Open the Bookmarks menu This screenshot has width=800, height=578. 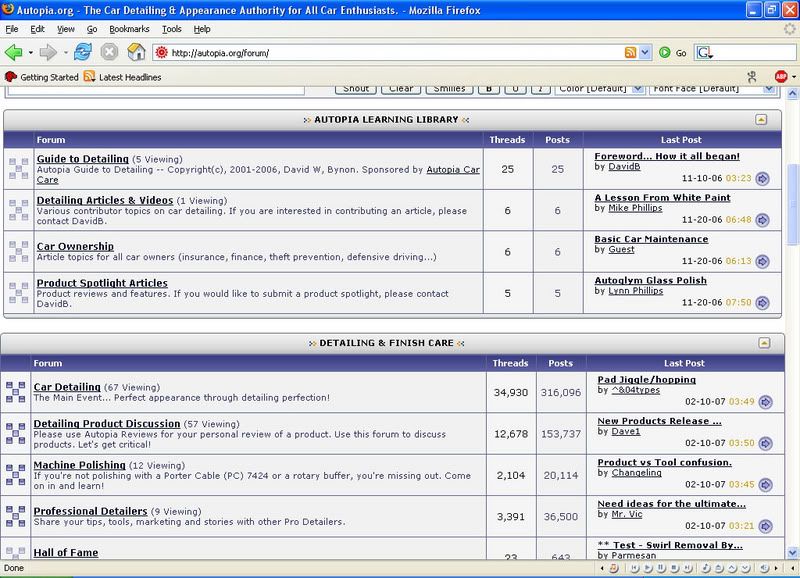(129, 29)
